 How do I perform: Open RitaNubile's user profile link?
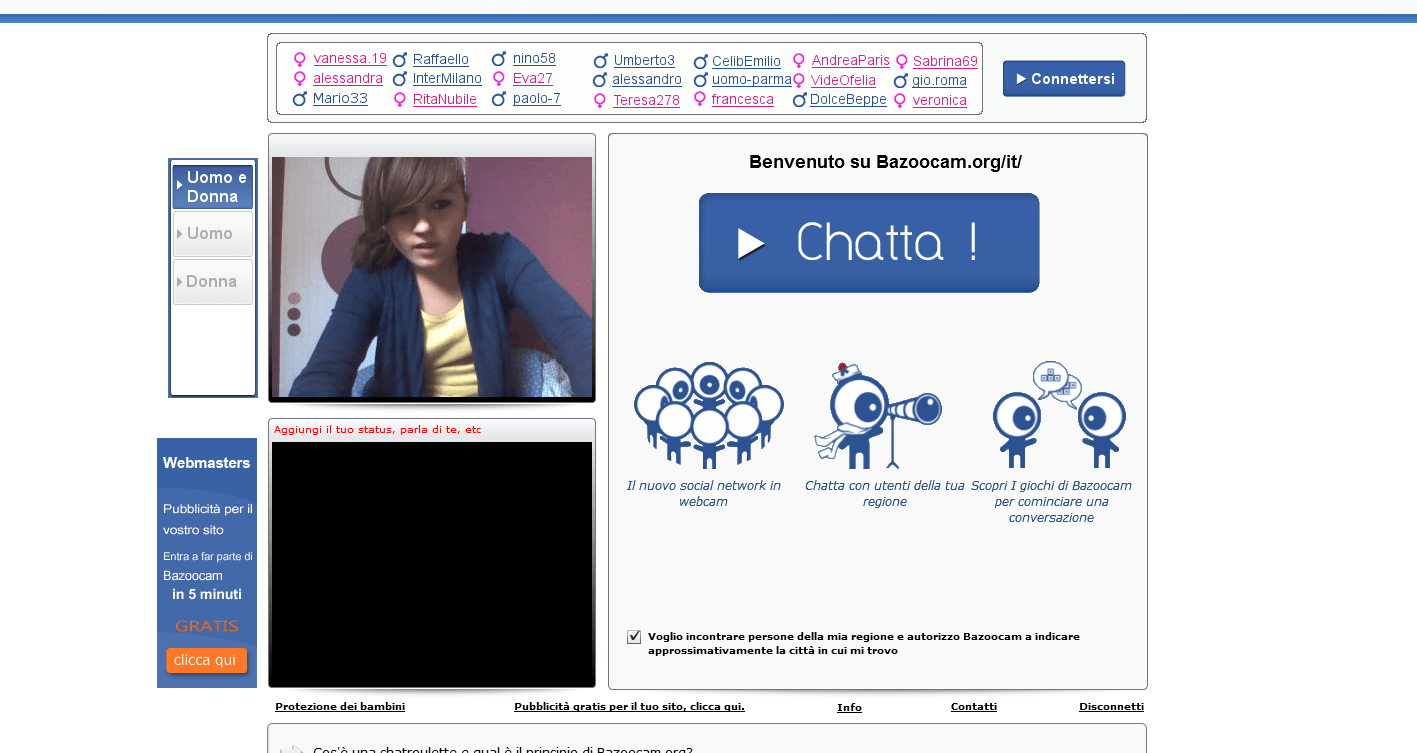pos(445,99)
